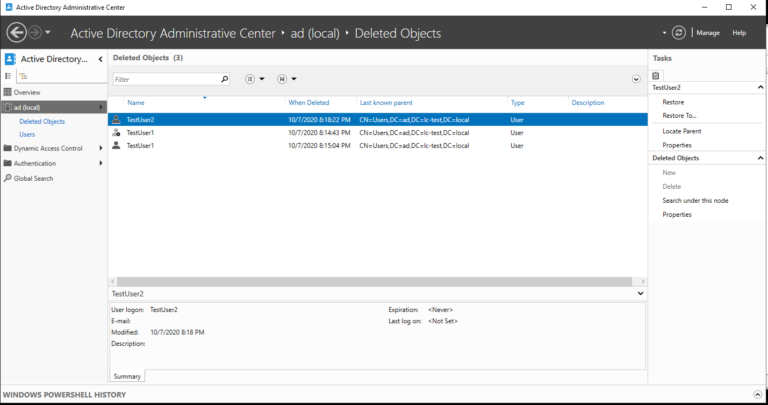This screenshot has height=405, width=768.
Task: Select TestUser1 deleted at 8:15:04 PM
Action: click(x=378, y=145)
